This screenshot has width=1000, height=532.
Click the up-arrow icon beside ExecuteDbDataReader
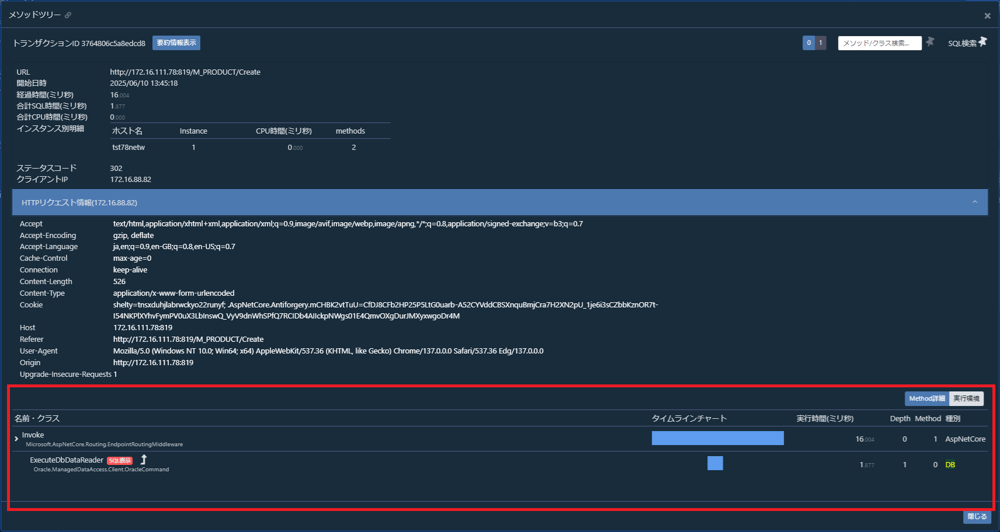143,460
